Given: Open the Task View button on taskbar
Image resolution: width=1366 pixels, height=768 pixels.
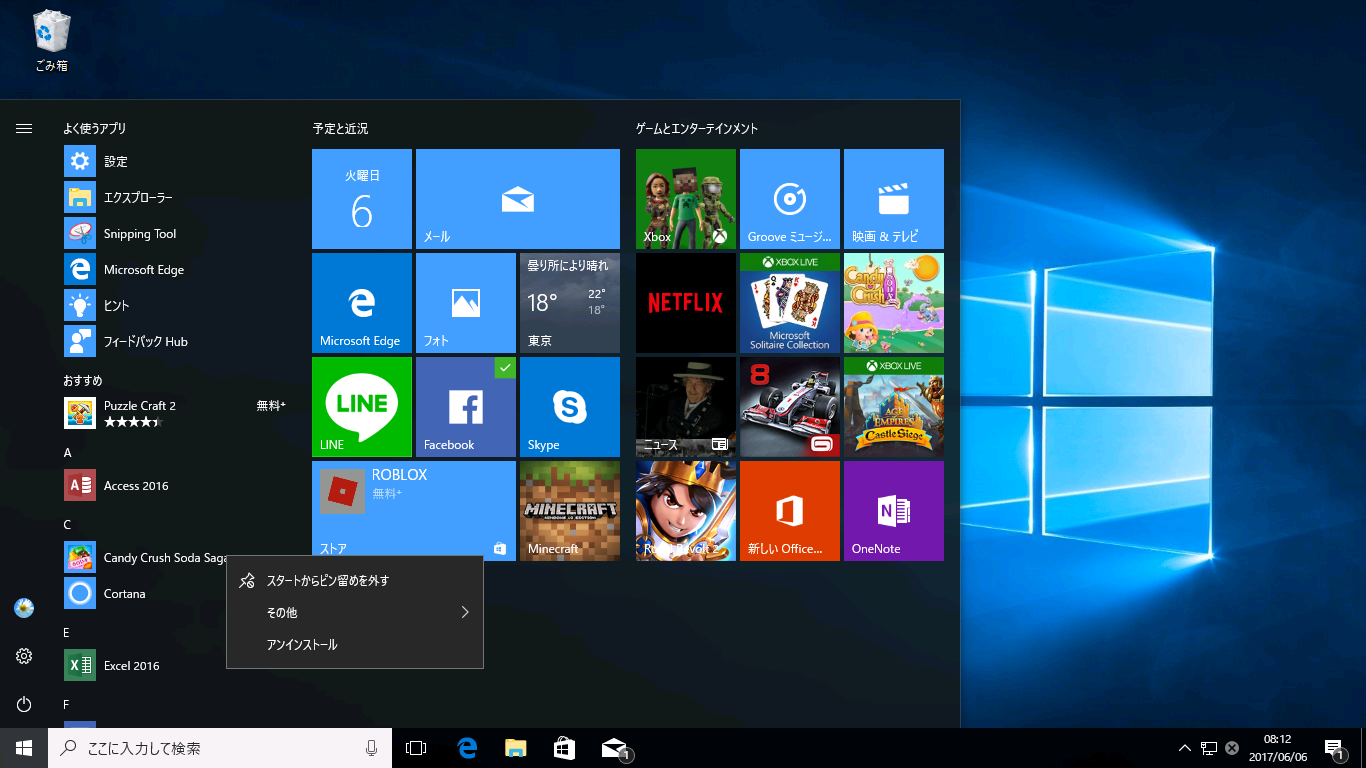Looking at the screenshot, I should [416, 748].
